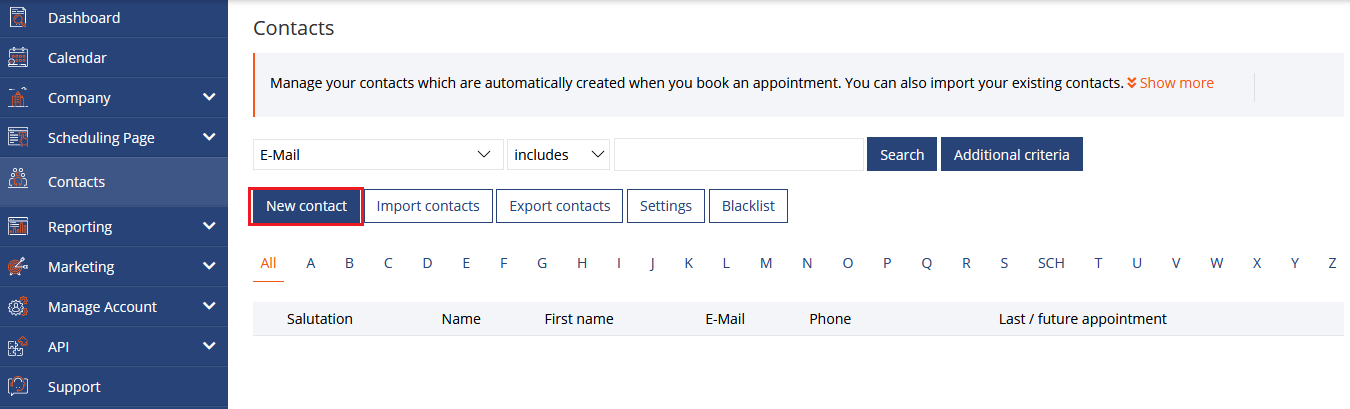Filter contacts by letter W

pos(1217,263)
